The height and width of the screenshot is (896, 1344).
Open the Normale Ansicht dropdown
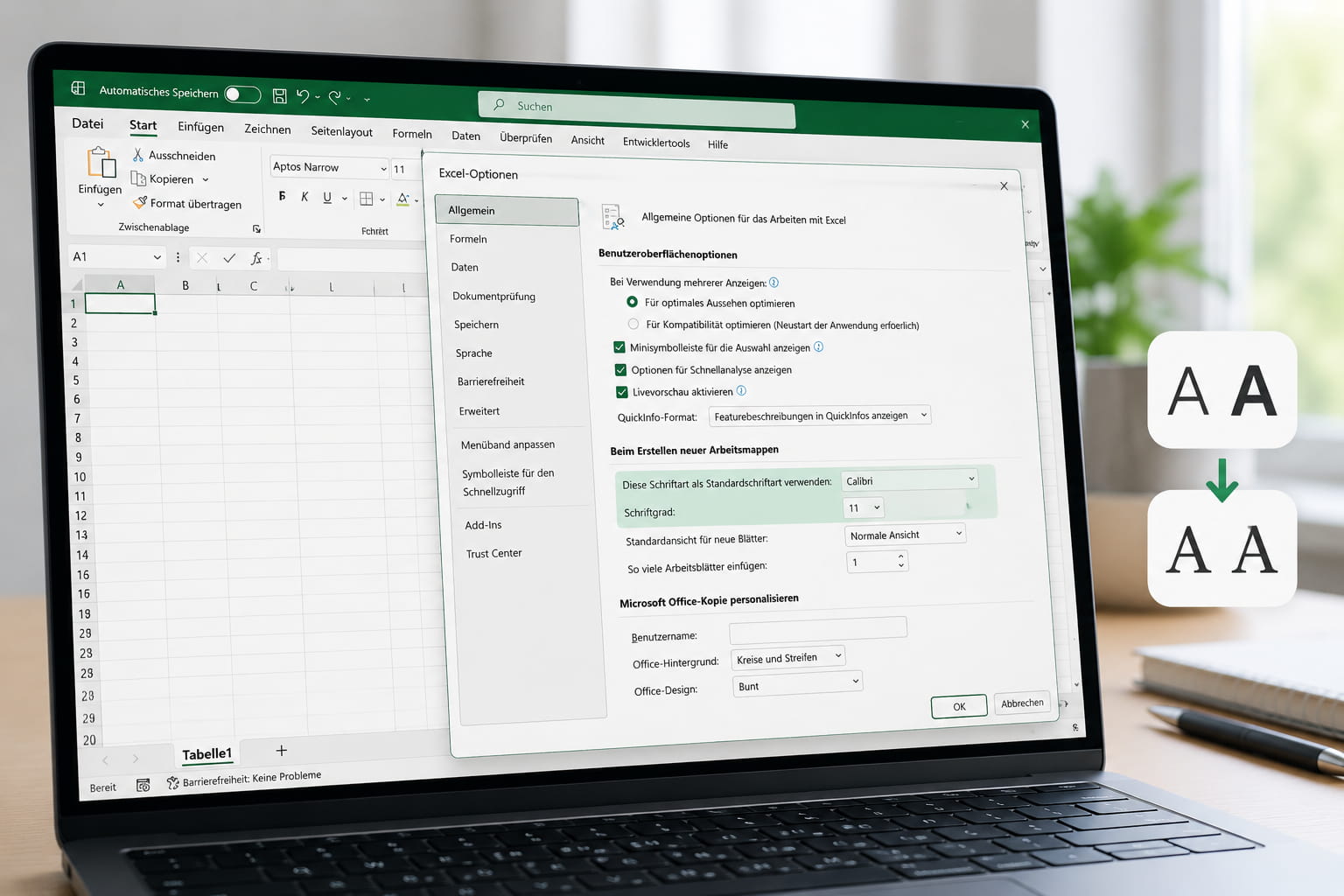click(x=906, y=535)
